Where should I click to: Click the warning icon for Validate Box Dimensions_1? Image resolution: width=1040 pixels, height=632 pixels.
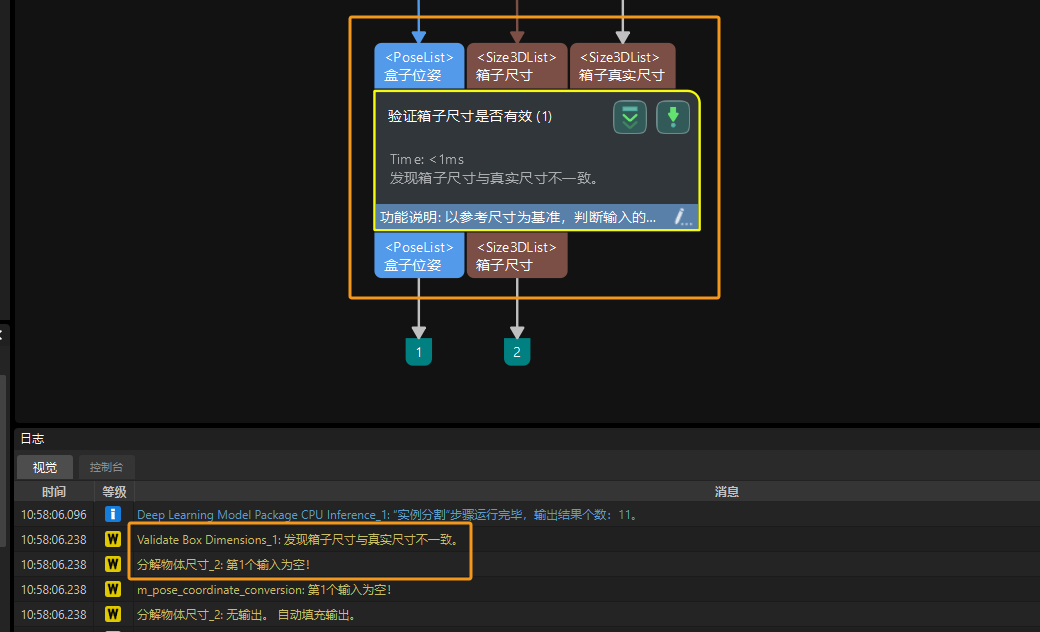pos(113,539)
